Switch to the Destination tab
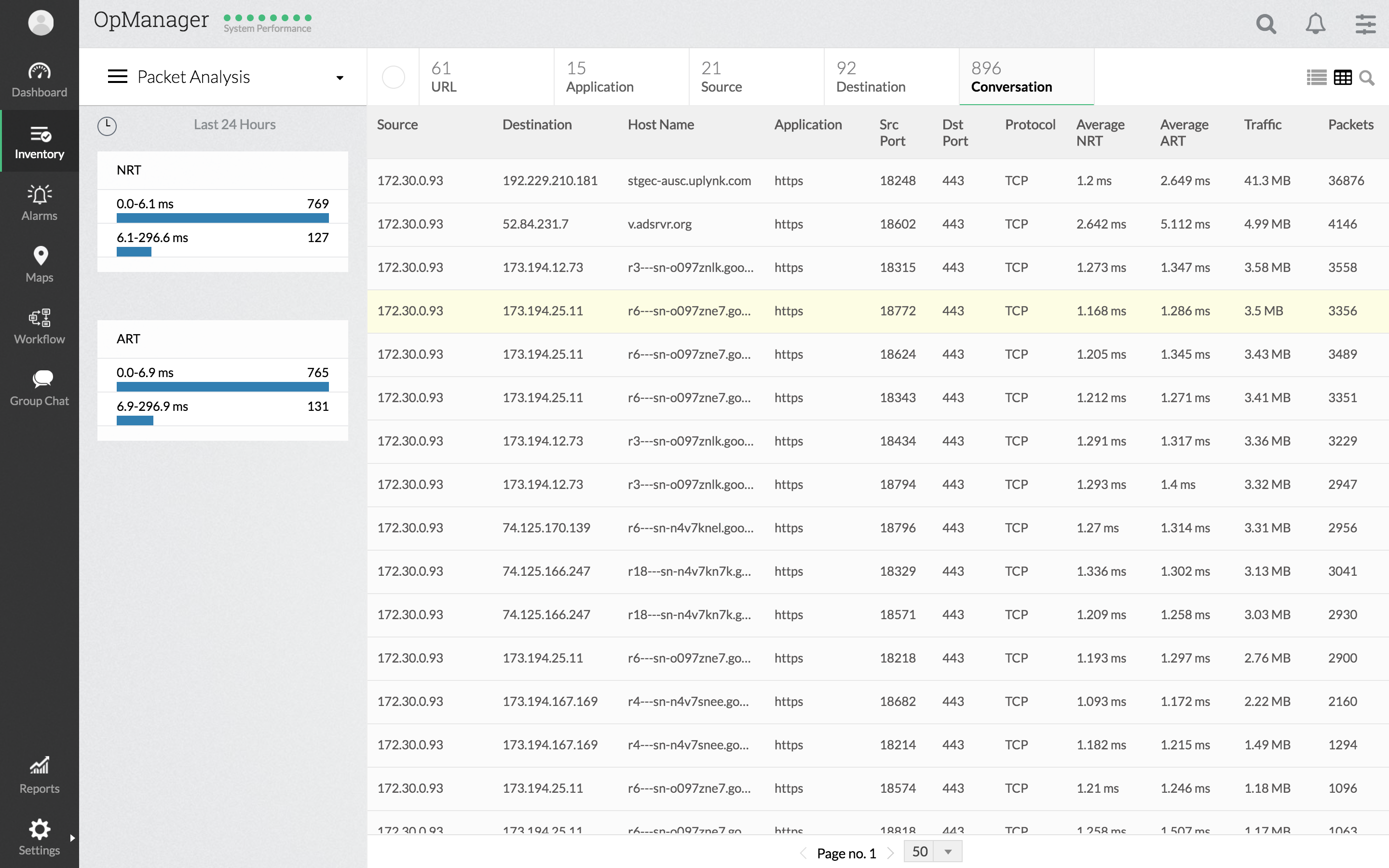This screenshot has width=1389, height=868. 870,77
